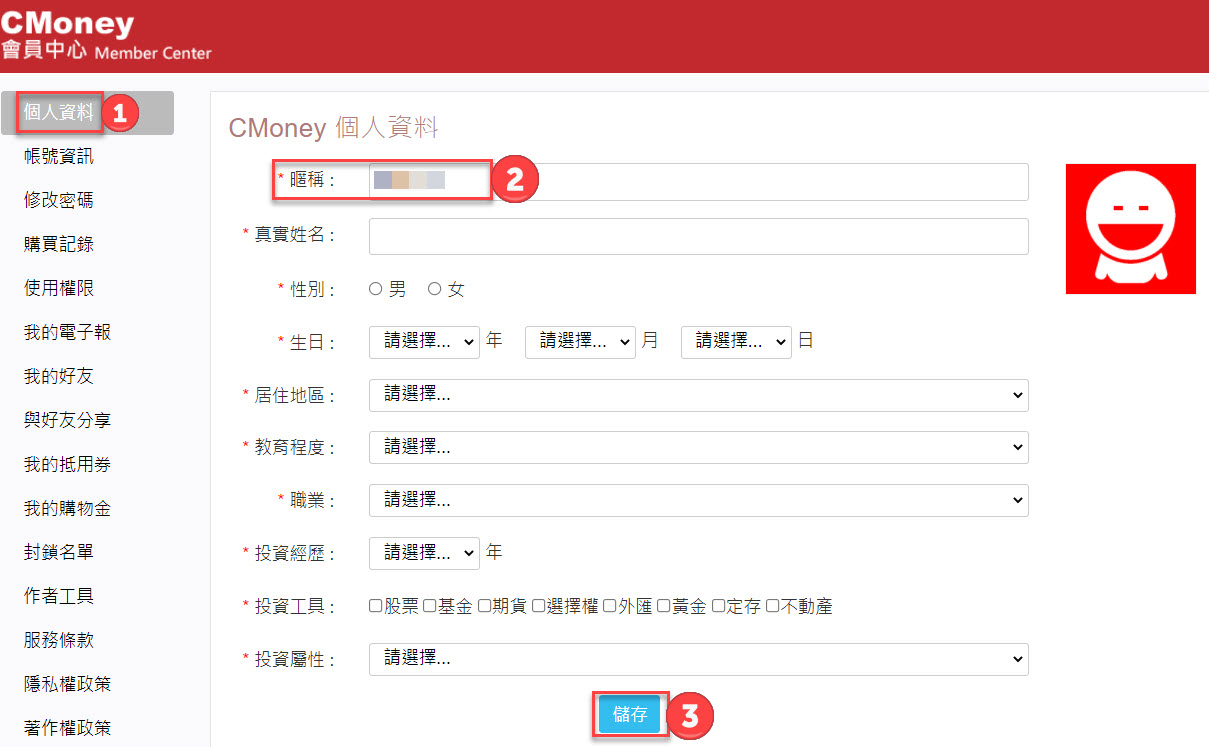Open 封鎖名單 link
This screenshot has height=747, width=1209.
pos(59,552)
